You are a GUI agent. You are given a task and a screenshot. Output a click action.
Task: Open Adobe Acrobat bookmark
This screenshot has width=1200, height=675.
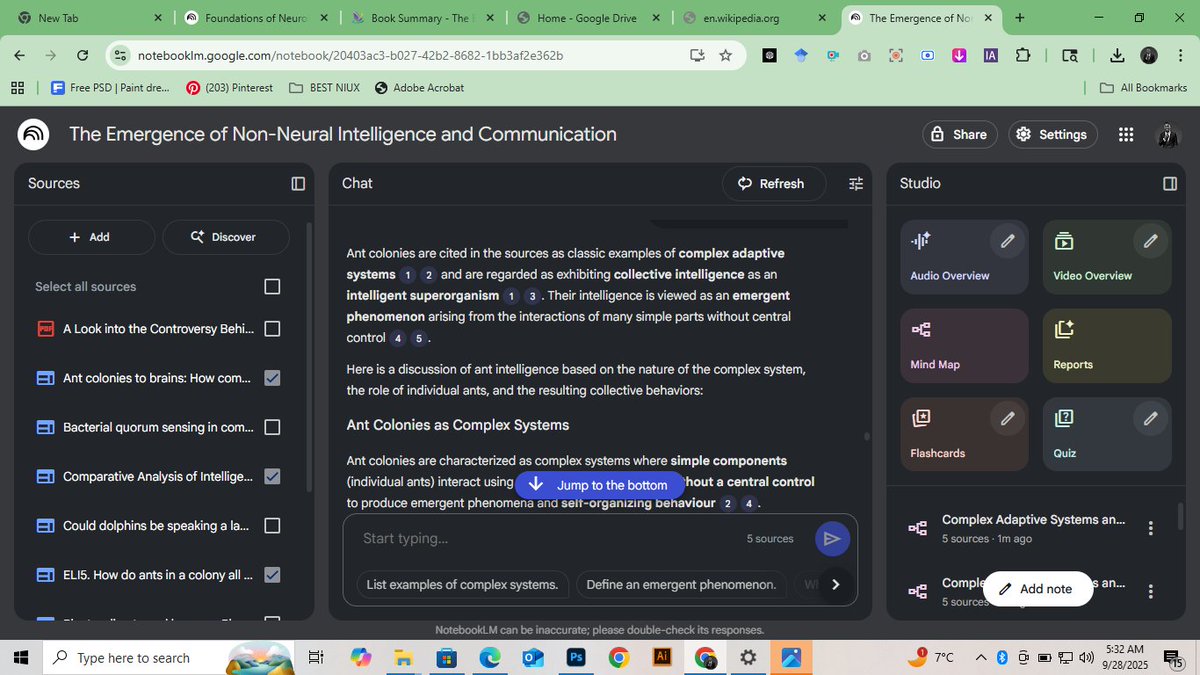coord(419,88)
